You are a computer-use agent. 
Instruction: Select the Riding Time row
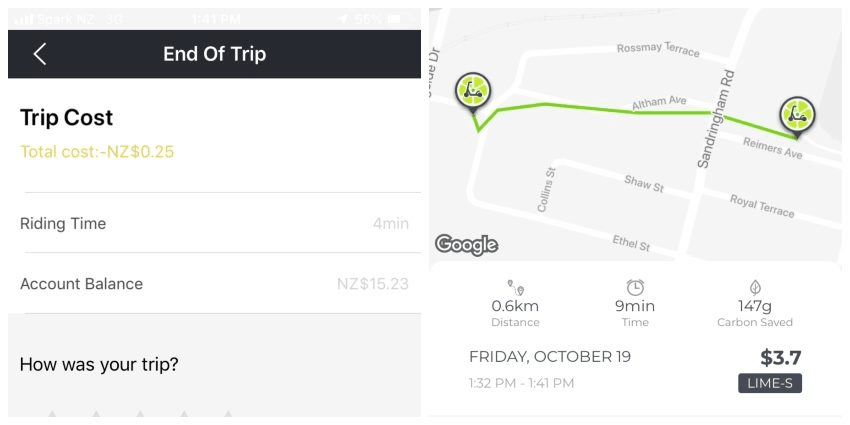pyautogui.click(x=214, y=223)
